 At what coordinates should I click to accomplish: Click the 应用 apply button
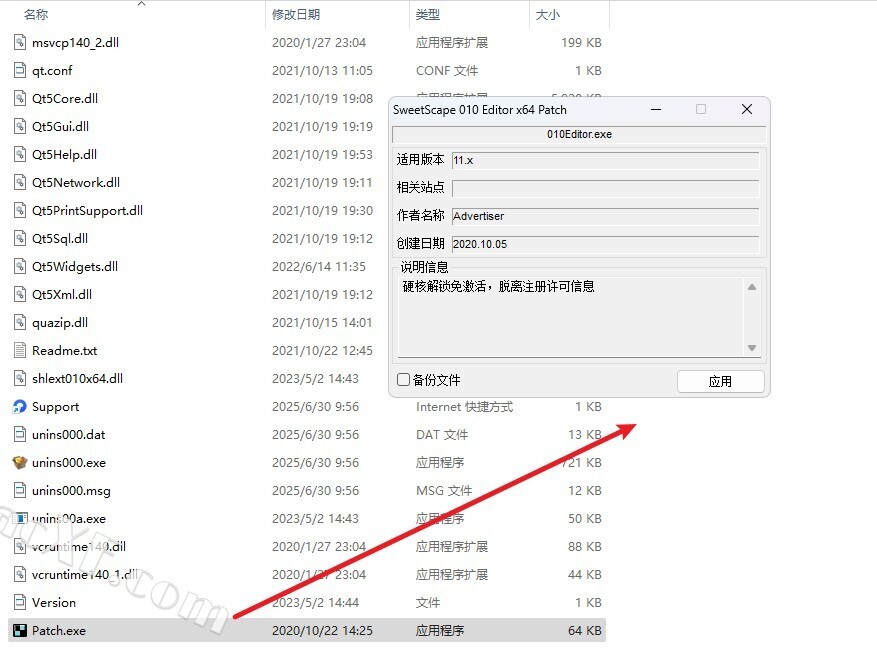[720, 381]
